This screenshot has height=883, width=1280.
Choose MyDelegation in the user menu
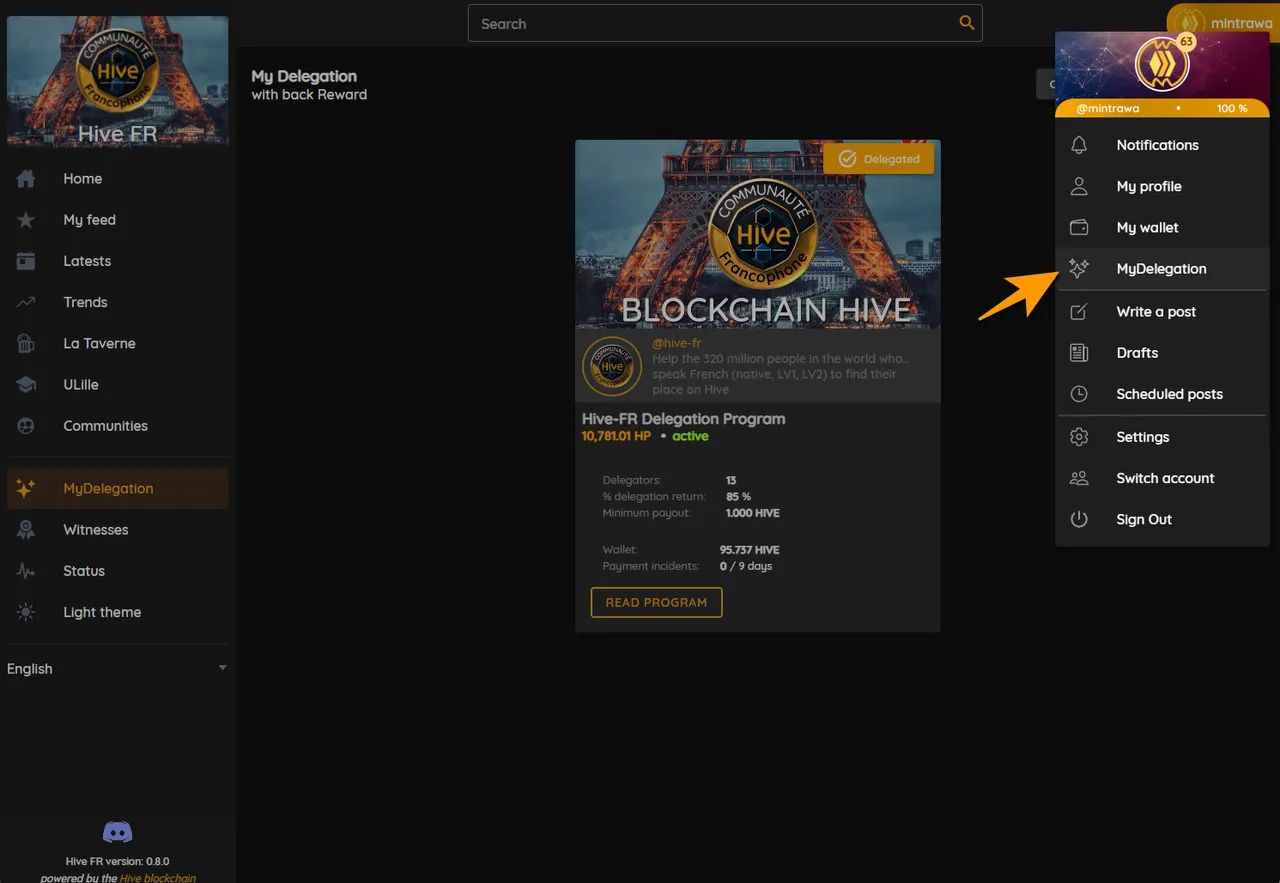[x=1162, y=268]
